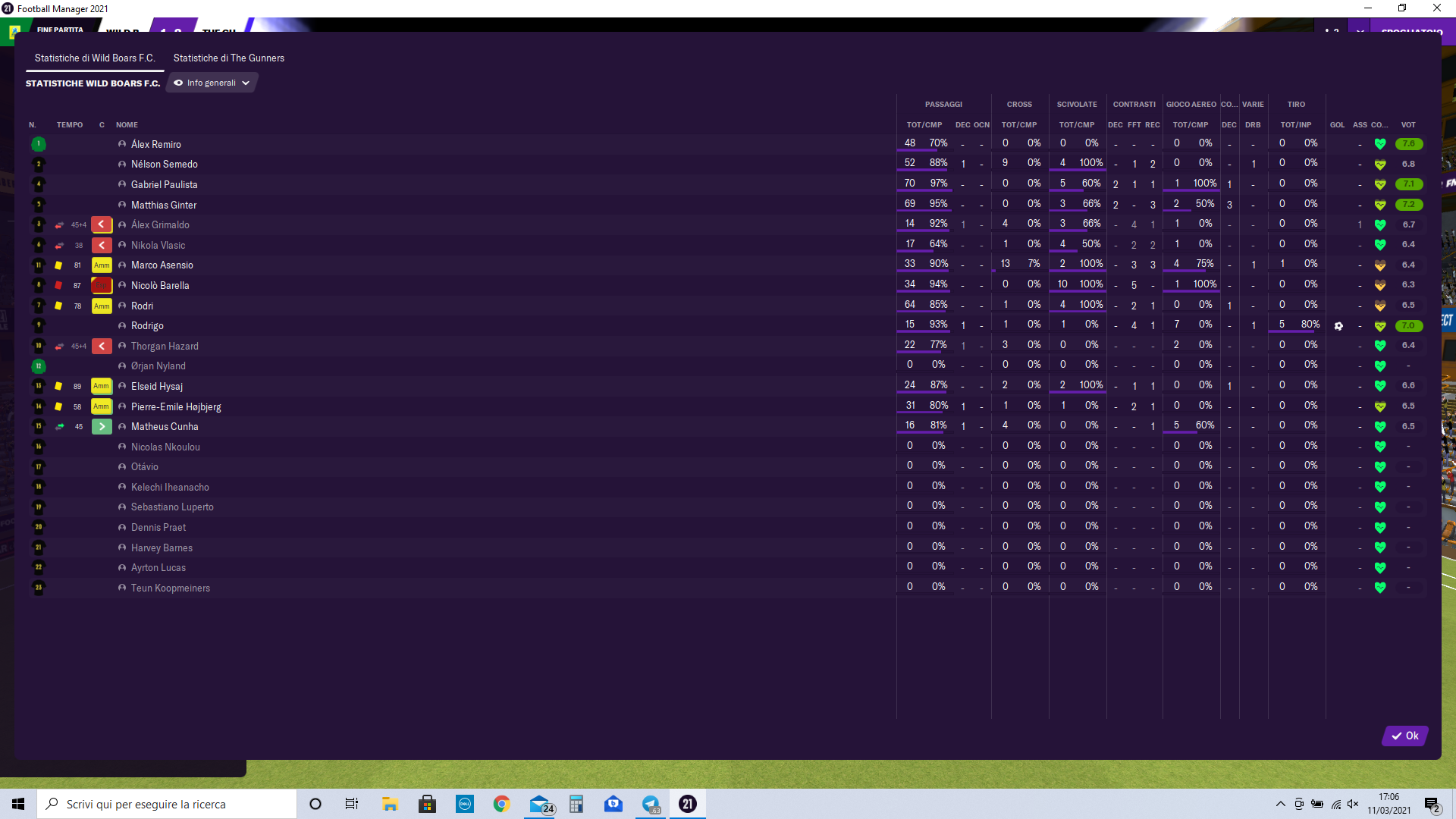
Task: Click Nicolò Barella's red card icon
Action: point(58,285)
